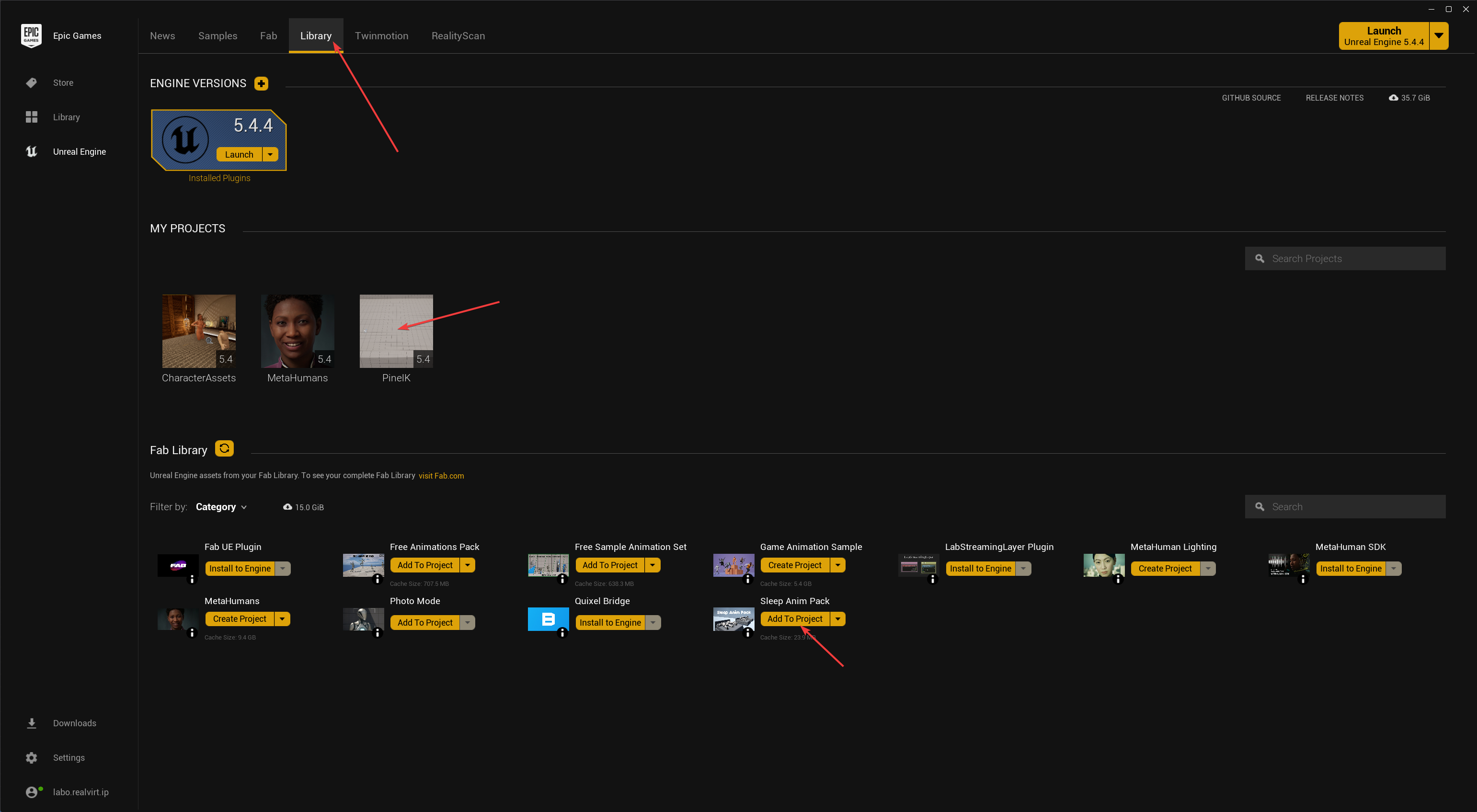Viewport: 1477px width, 812px height.
Task: Add an engine version with plus icon
Action: point(262,84)
